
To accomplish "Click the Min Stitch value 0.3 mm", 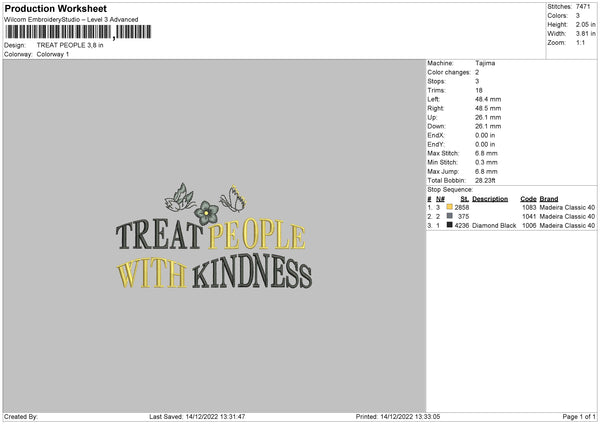I will [x=486, y=163].
